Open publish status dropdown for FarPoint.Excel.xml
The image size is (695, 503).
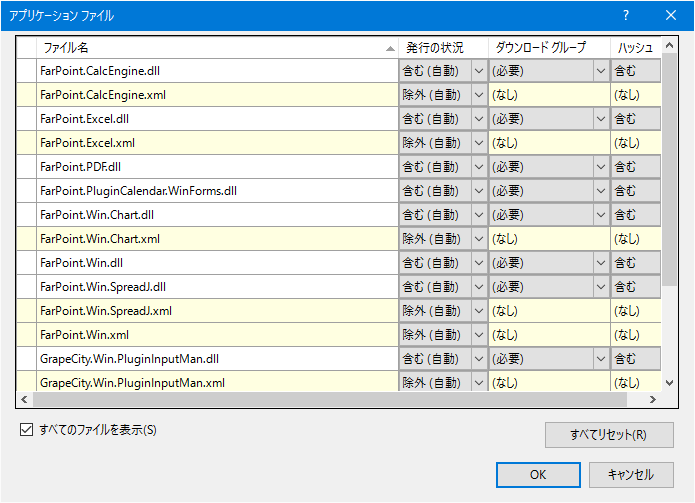click(479, 143)
